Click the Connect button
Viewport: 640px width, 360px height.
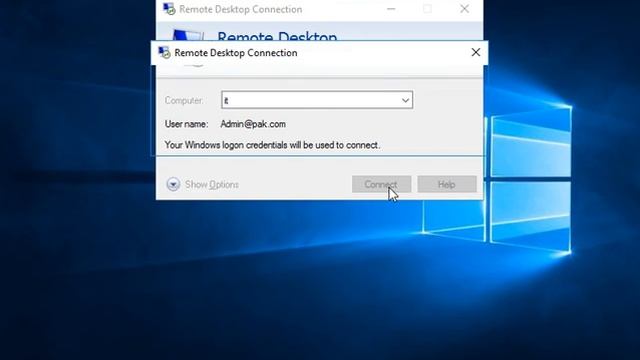[381, 184]
